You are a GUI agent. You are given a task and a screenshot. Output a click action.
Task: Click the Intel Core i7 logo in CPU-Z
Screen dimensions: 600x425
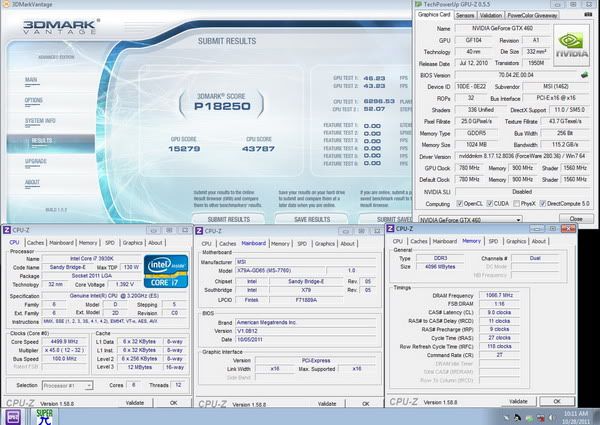166,271
